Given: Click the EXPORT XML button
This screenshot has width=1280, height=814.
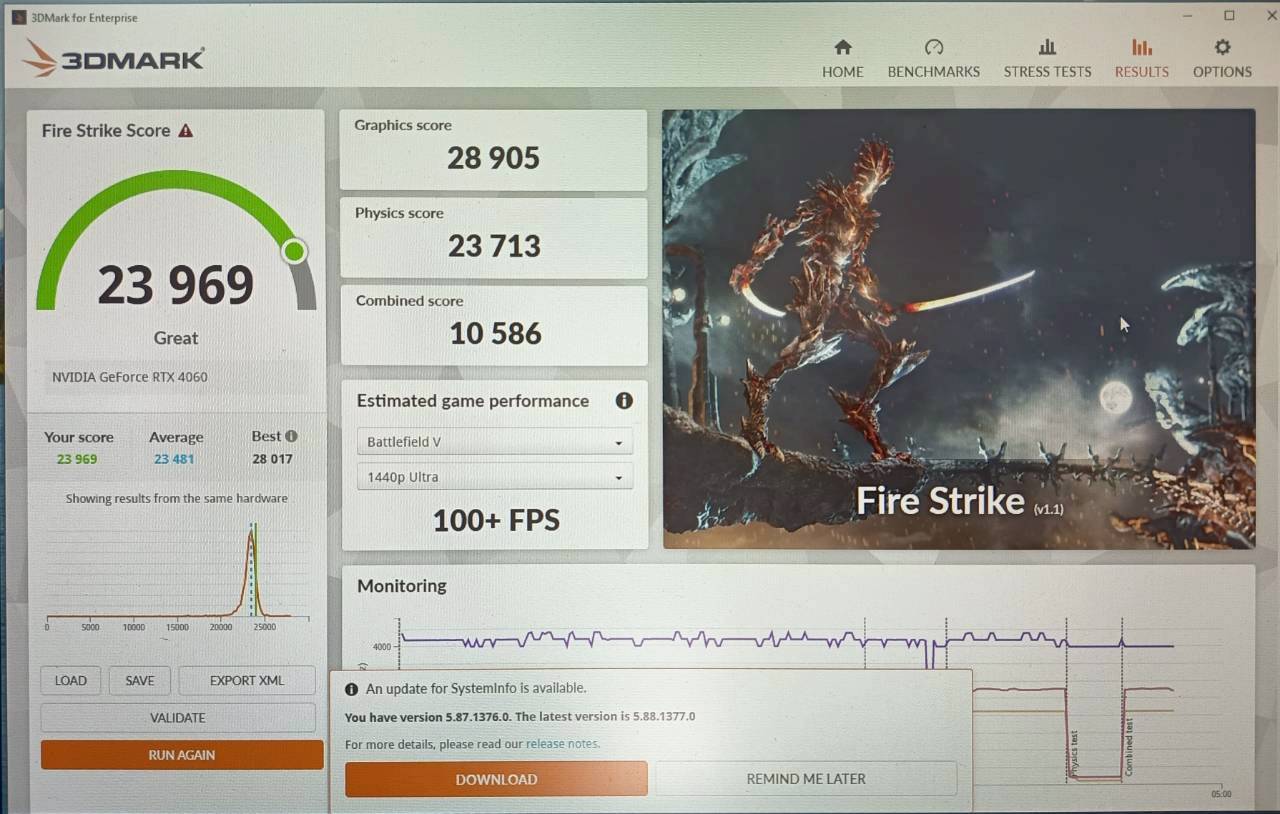Looking at the screenshot, I should pos(247,681).
